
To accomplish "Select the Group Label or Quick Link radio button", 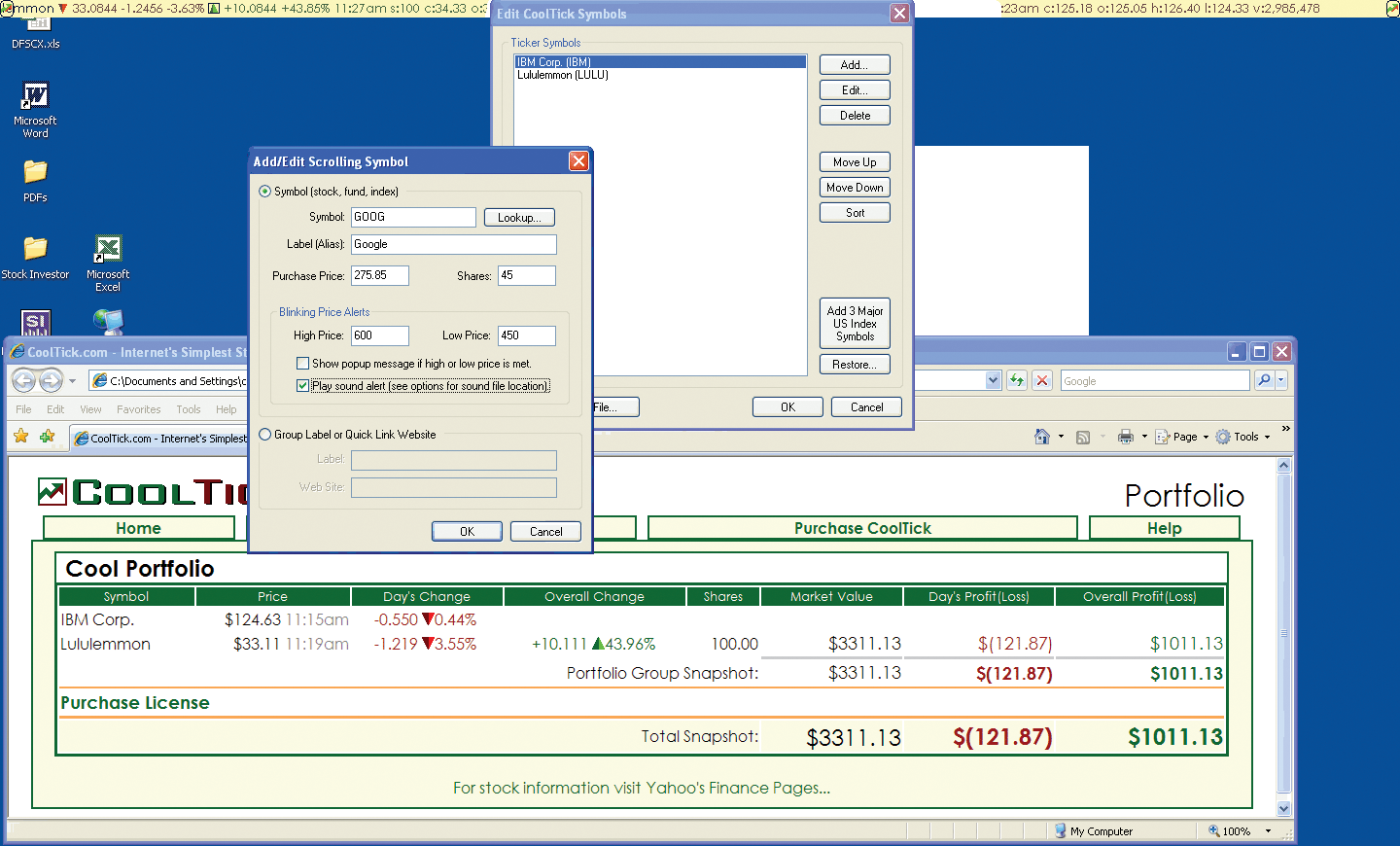I will (263, 435).
